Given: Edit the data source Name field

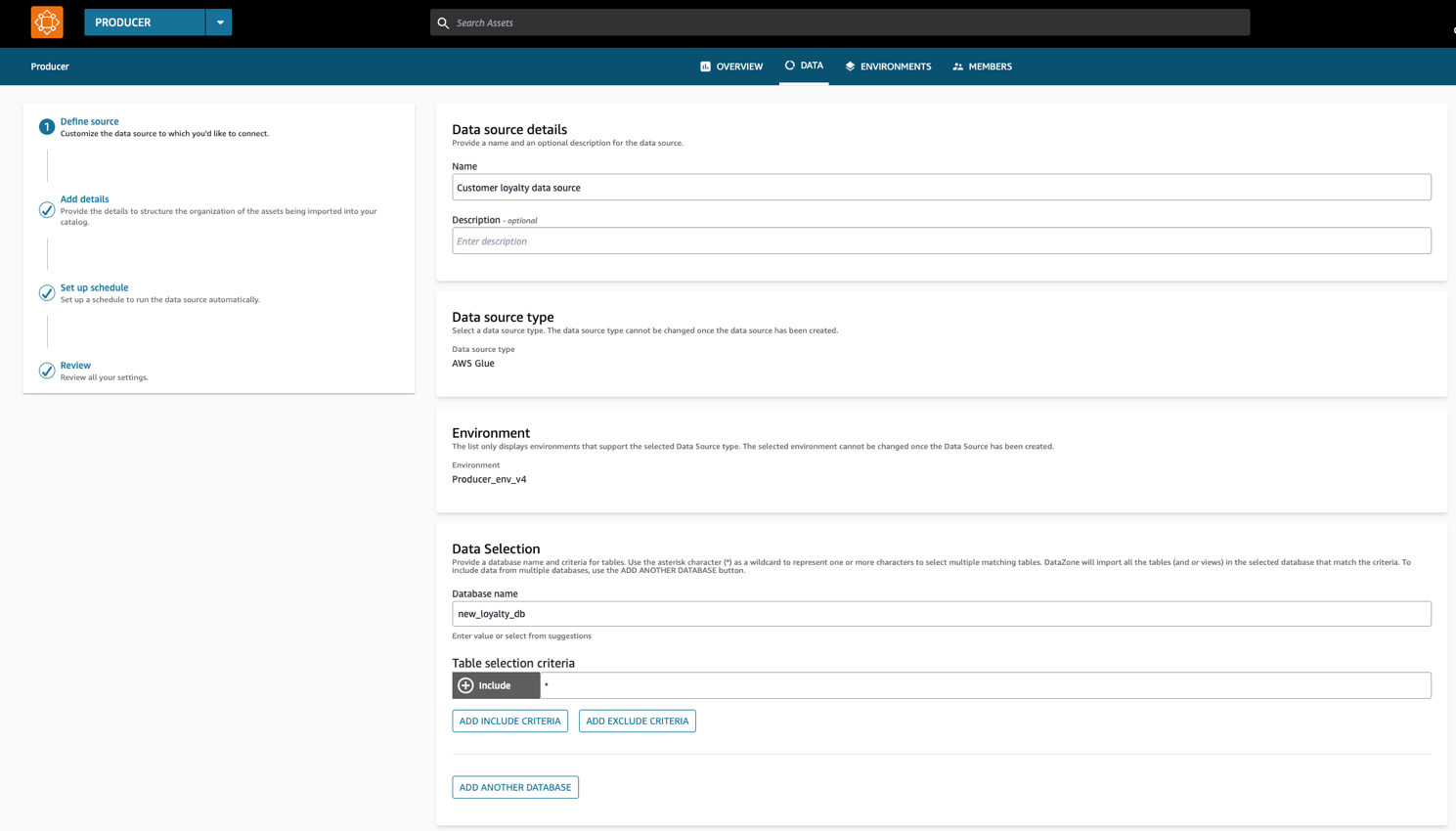Looking at the screenshot, I should click(942, 187).
